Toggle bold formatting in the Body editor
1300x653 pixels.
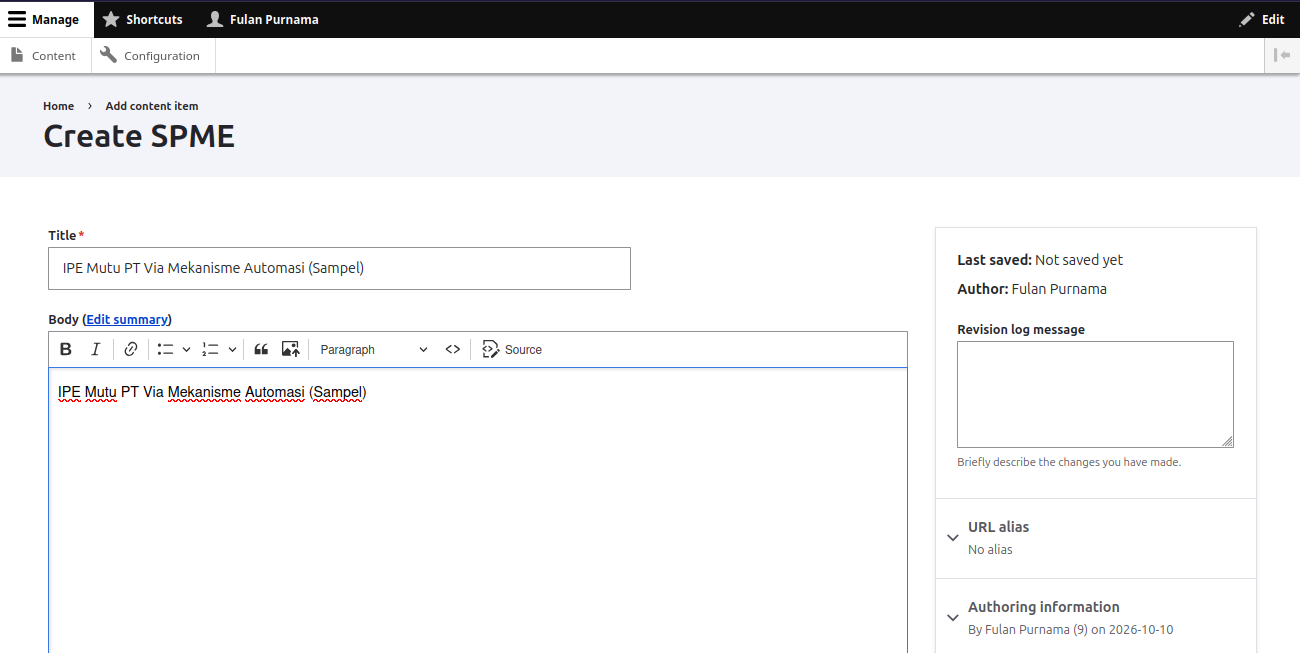66,349
